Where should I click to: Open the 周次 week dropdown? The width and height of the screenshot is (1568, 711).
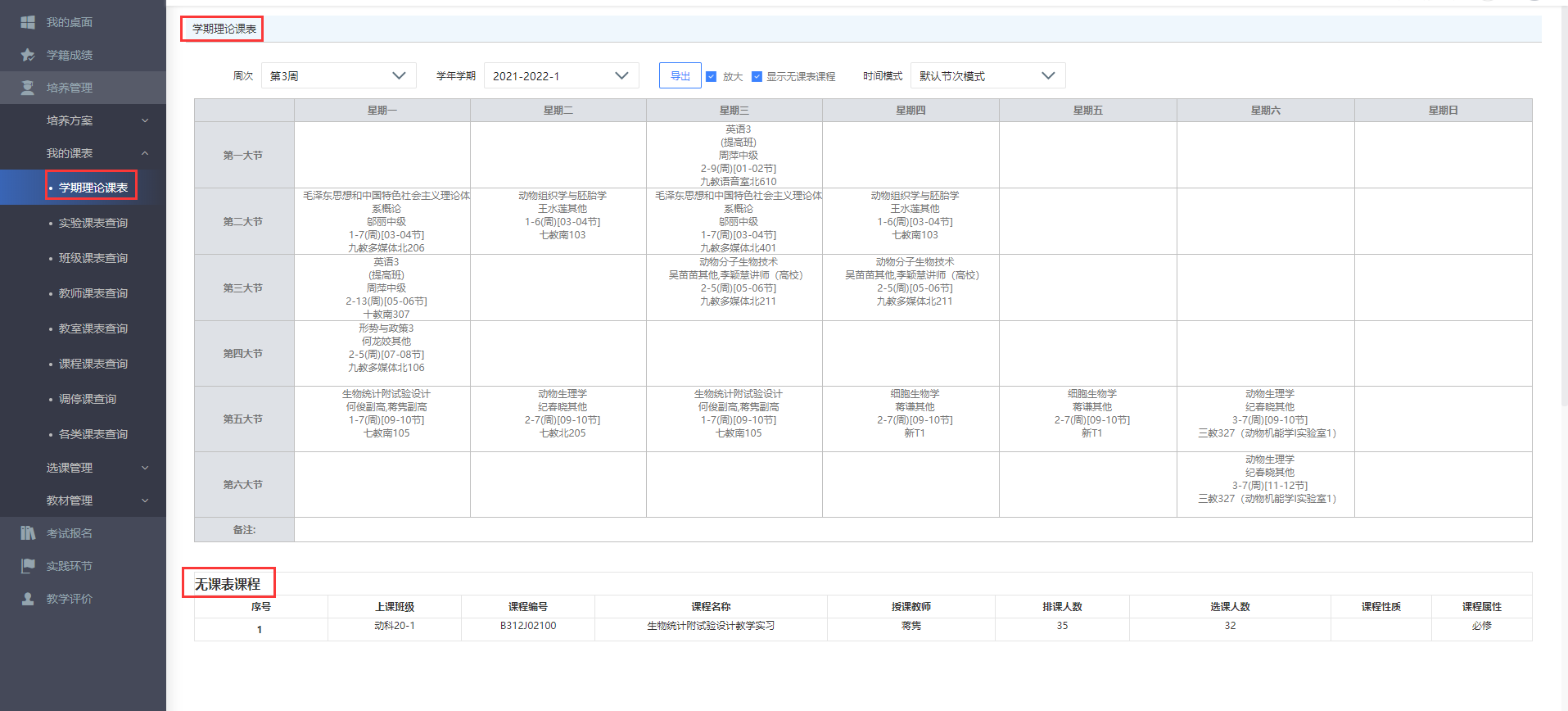[338, 76]
